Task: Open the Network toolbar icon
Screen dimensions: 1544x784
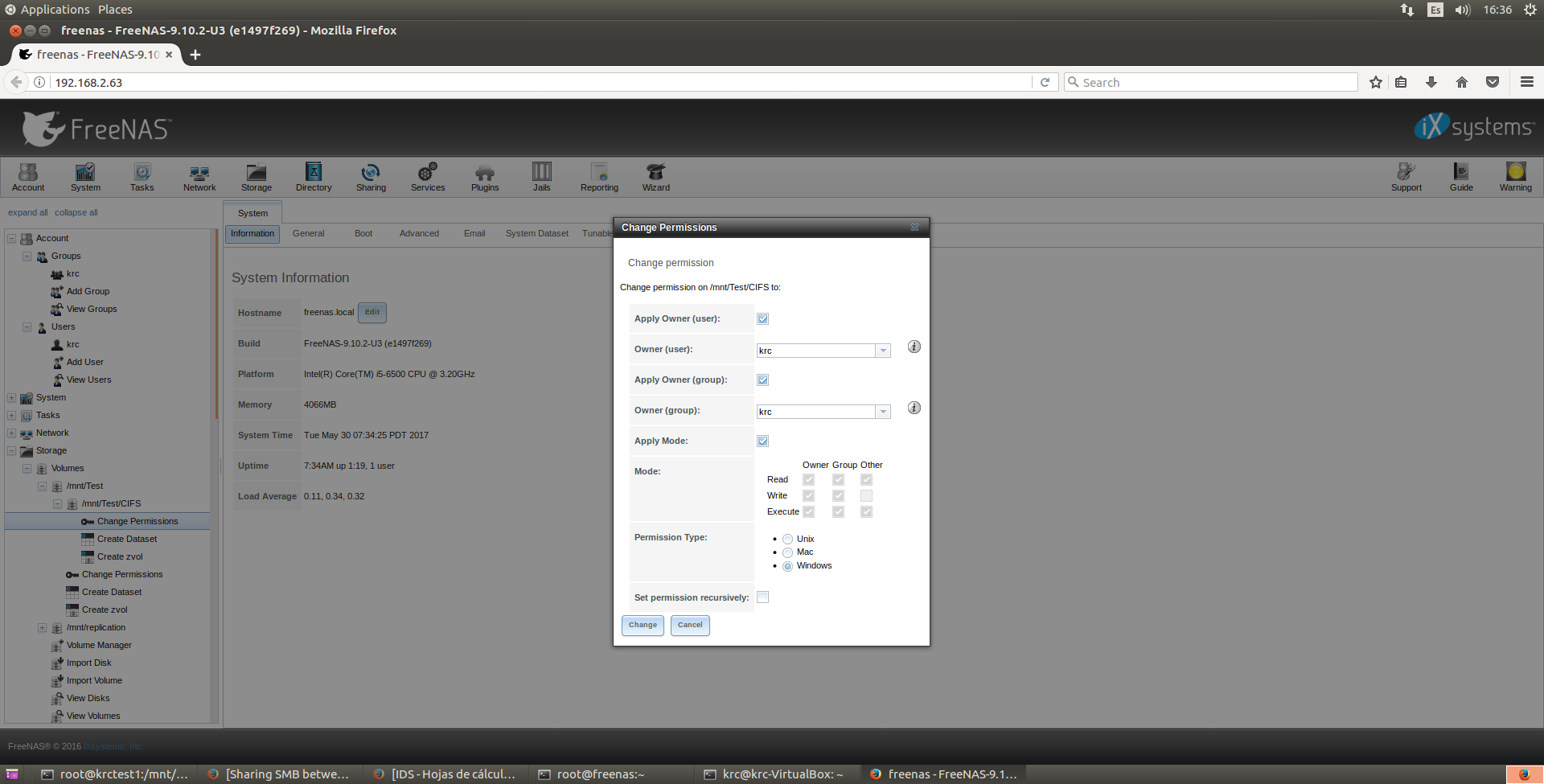Action: (x=199, y=177)
